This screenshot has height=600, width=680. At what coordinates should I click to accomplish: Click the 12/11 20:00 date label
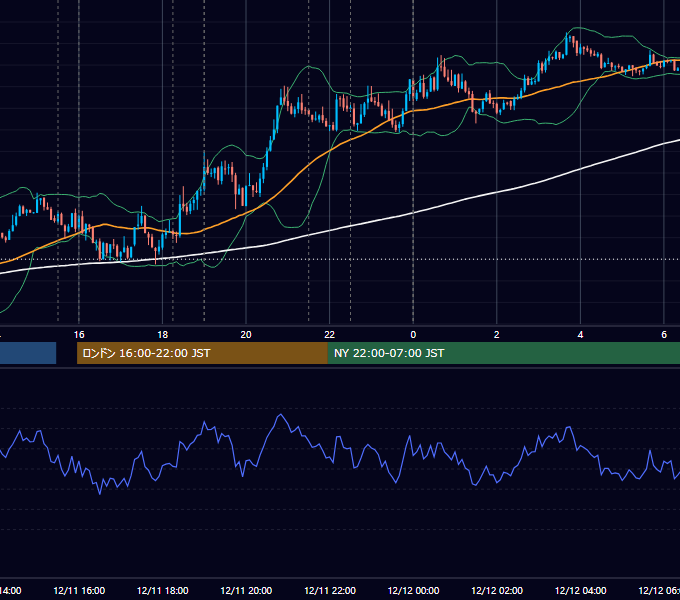(246, 591)
